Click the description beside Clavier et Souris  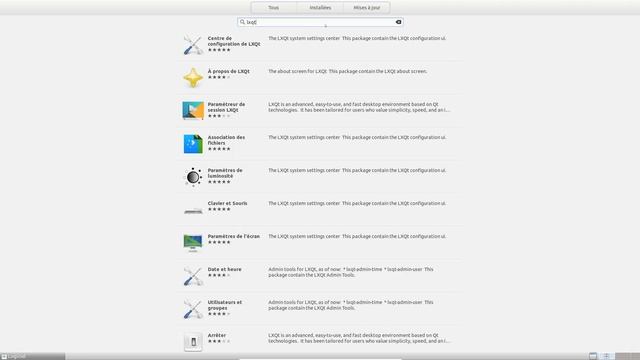pyautogui.click(x=357, y=203)
